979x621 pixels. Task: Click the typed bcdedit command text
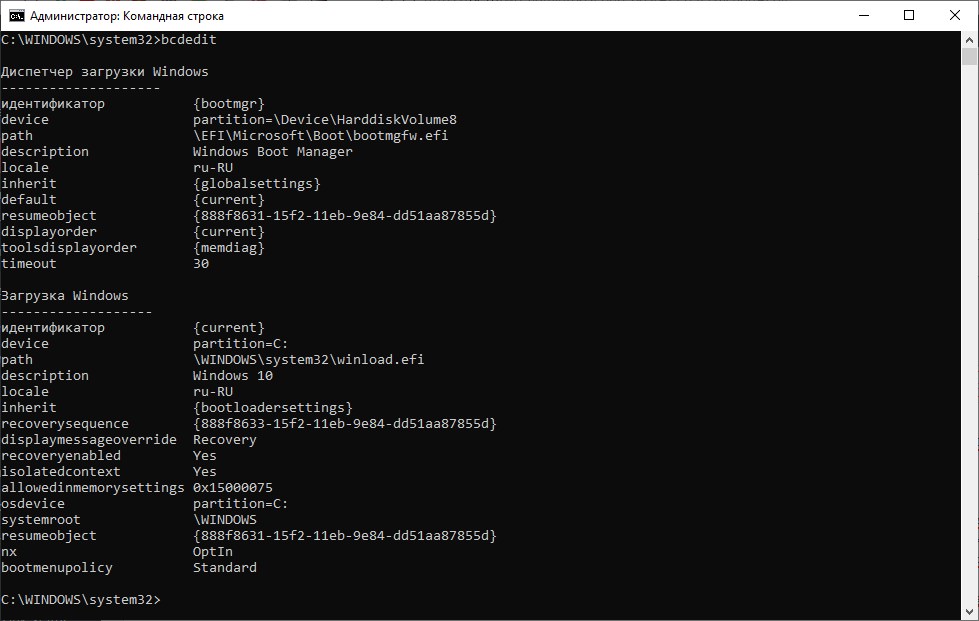click(188, 40)
